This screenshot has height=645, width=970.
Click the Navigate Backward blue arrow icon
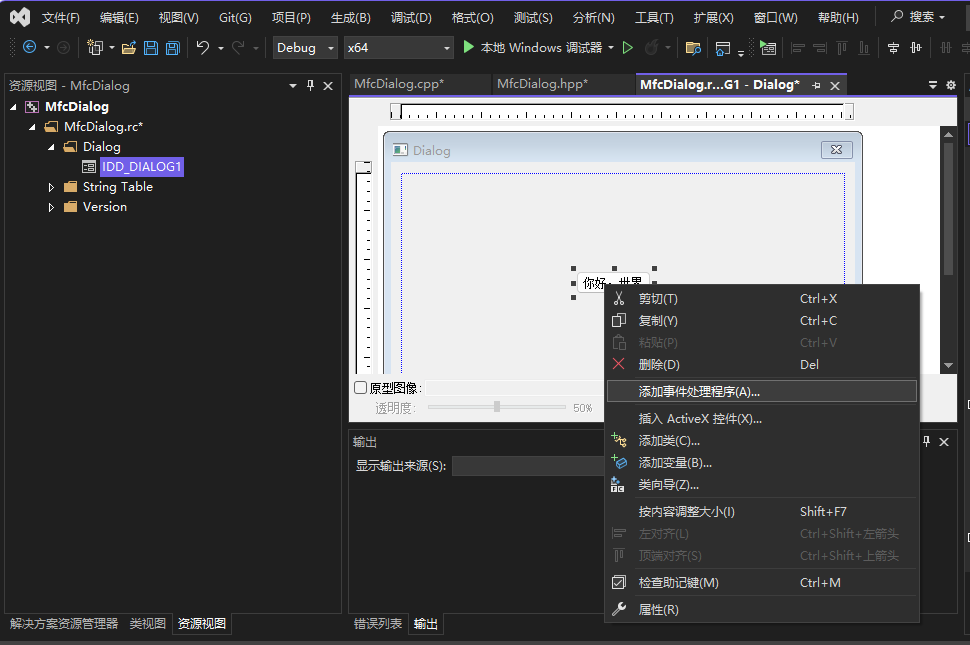click(x=28, y=47)
